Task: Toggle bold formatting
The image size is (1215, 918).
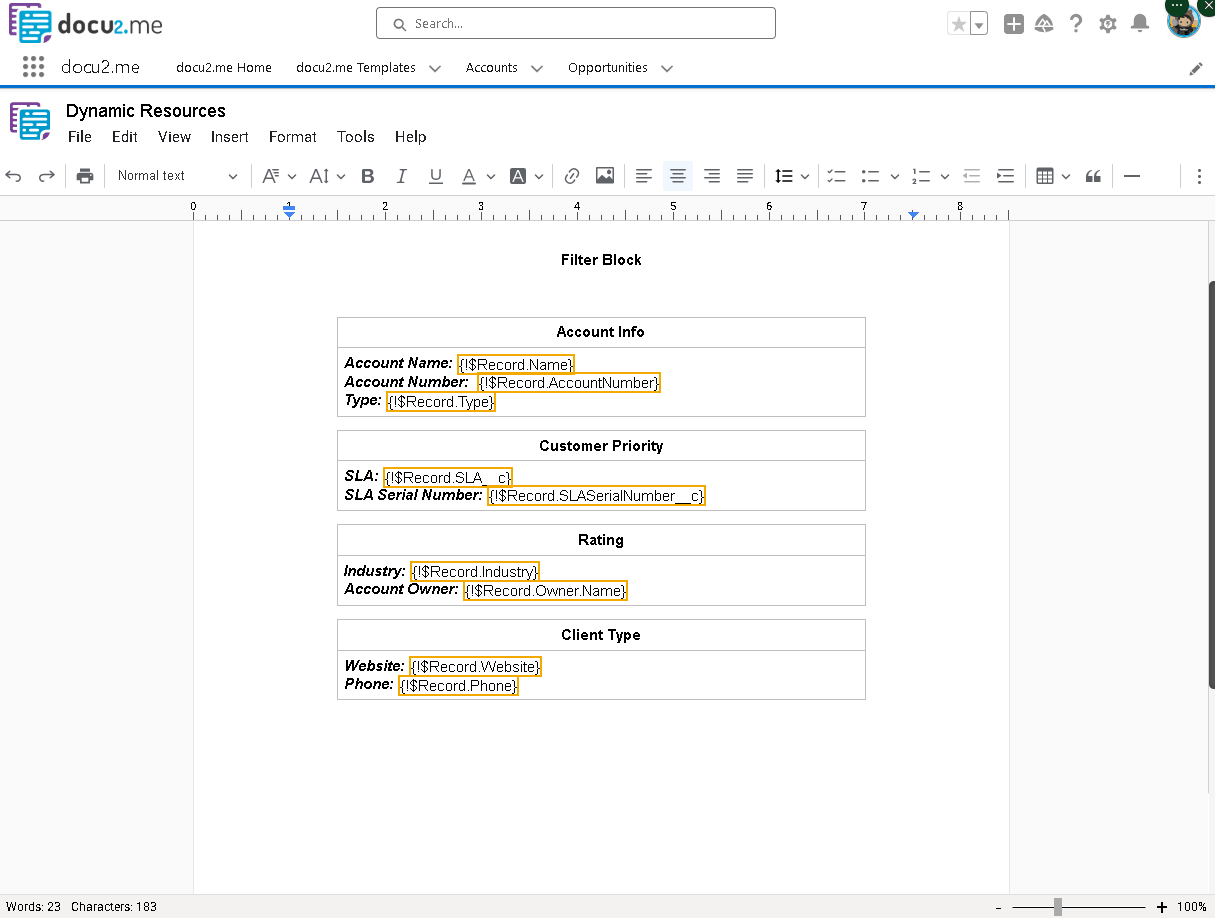Action: point(368,176)
